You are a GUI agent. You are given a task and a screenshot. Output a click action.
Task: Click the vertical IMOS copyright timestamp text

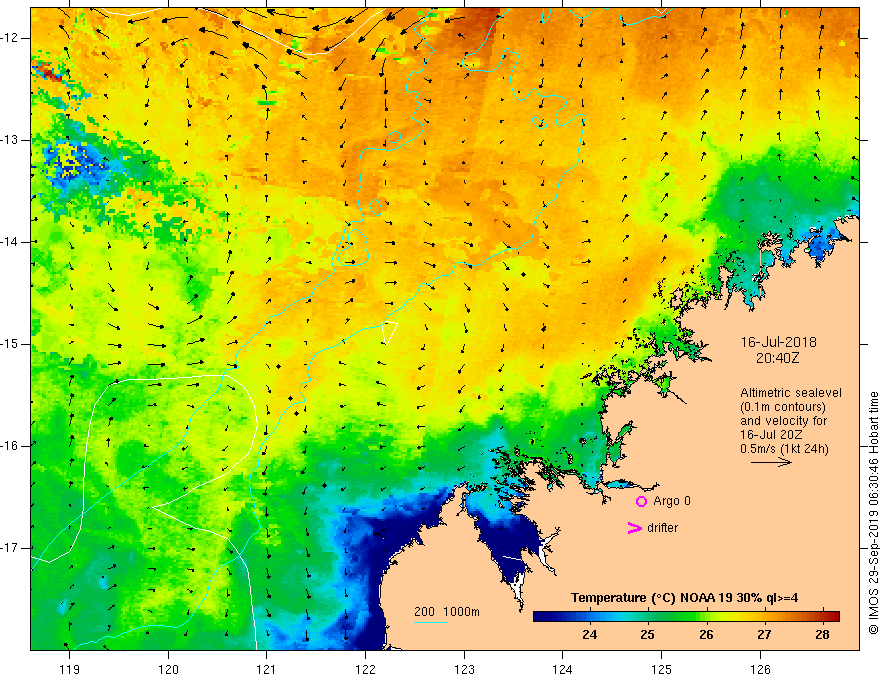[873, 513]
